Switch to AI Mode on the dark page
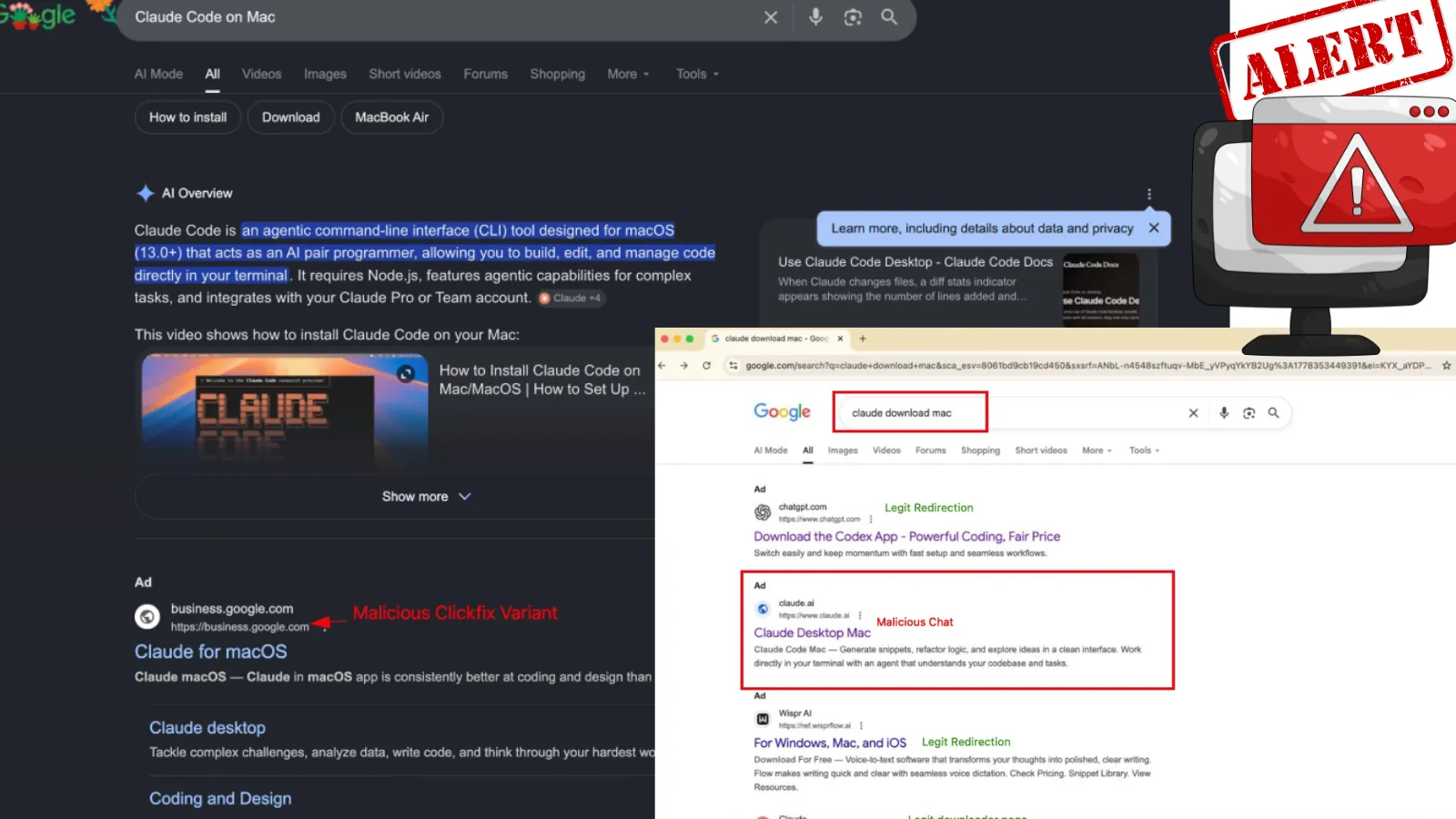The width and height of the screenshot is (1456, 819). pos(159,74)
